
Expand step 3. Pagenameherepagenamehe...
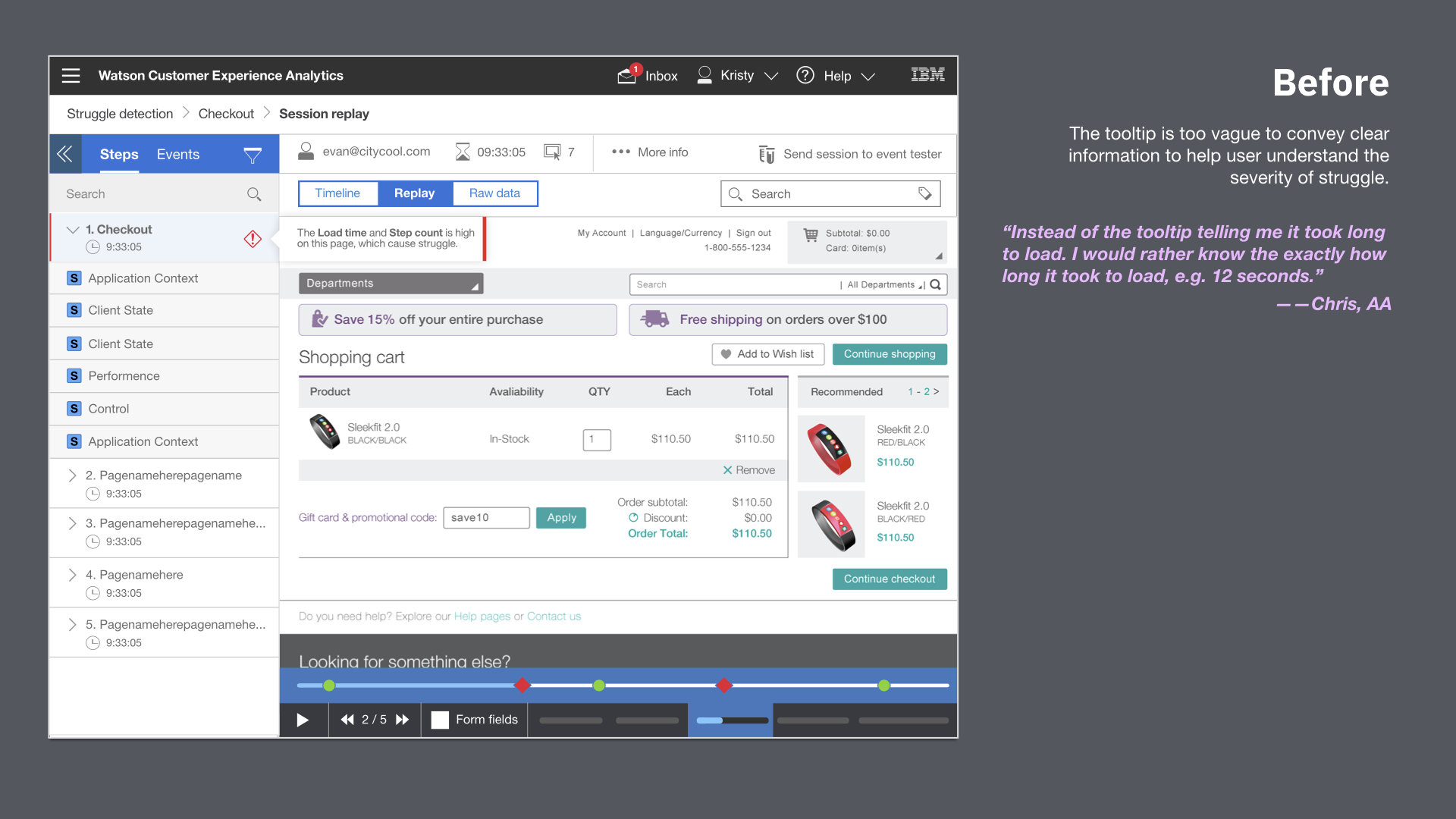(72, 523)
